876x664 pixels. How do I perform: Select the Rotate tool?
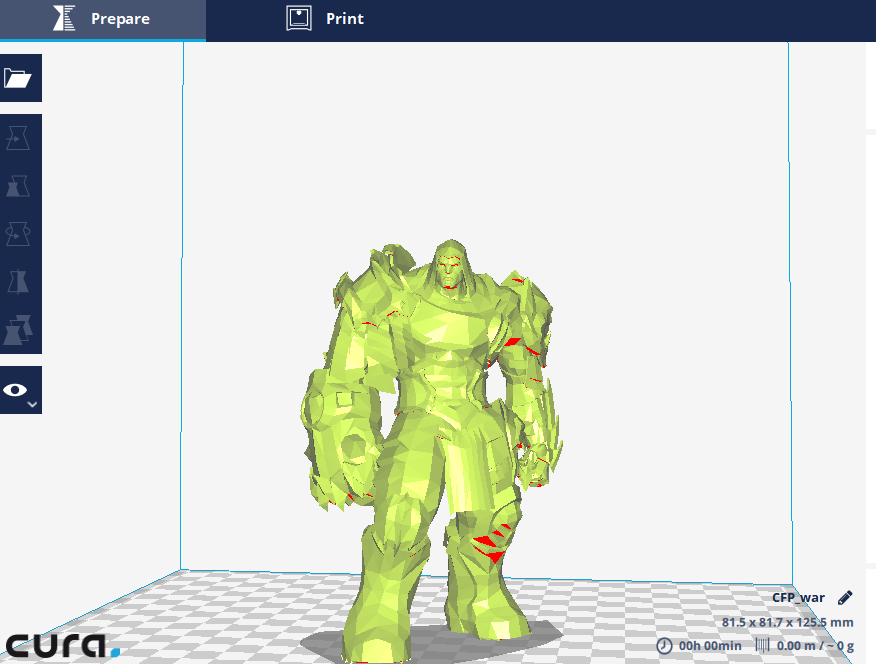click(x=18, y=234)
